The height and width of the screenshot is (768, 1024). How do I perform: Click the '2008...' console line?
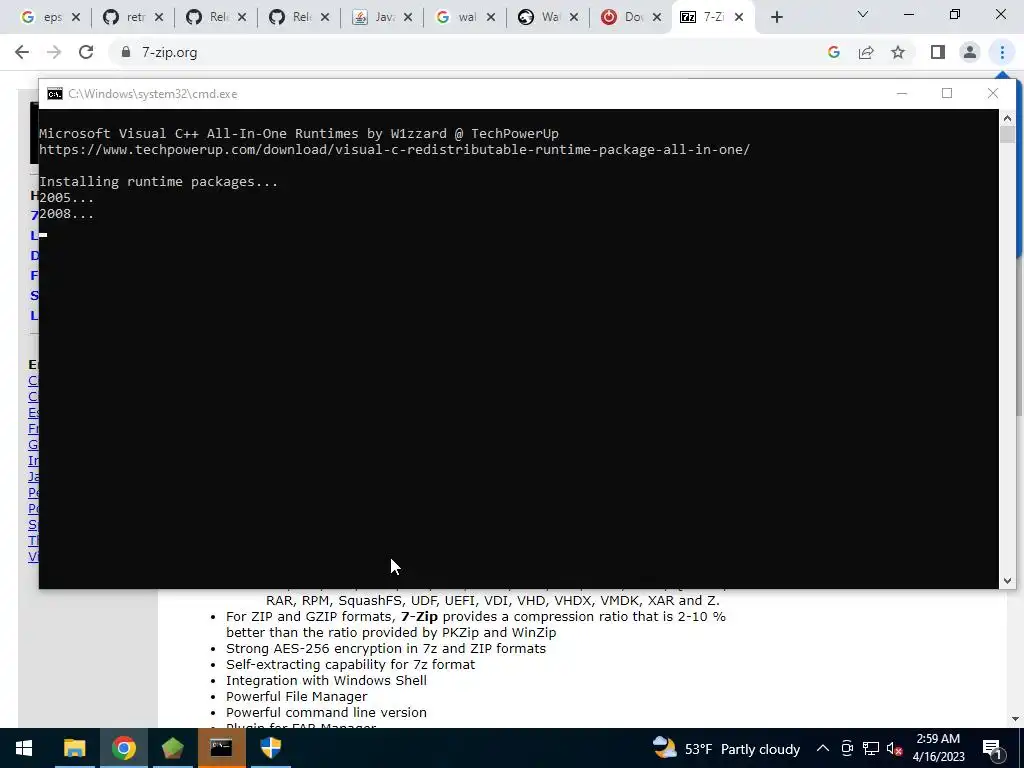tap(67, 214)
